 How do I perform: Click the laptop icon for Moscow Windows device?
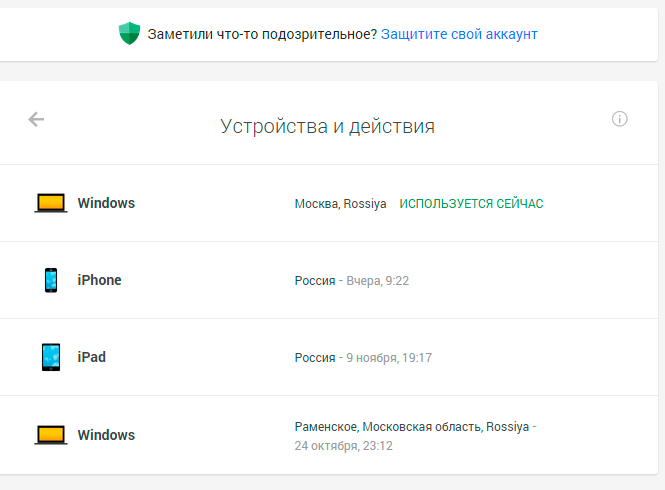[x=50, y=203]
